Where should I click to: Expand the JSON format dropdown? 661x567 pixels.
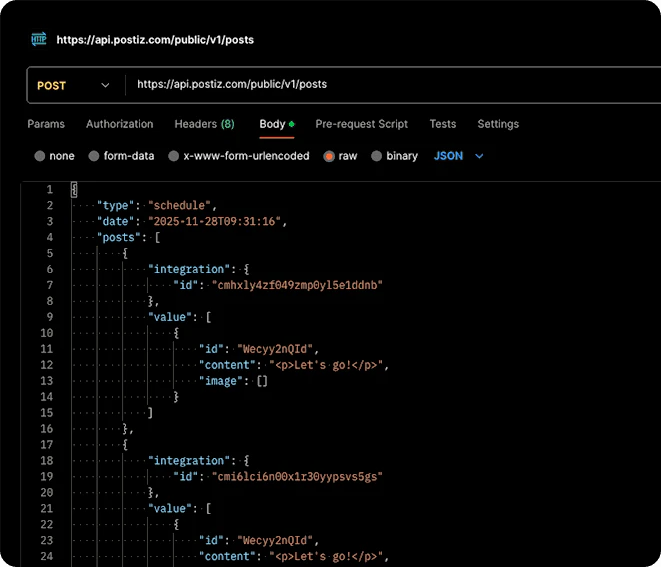(x=458, y=156)
